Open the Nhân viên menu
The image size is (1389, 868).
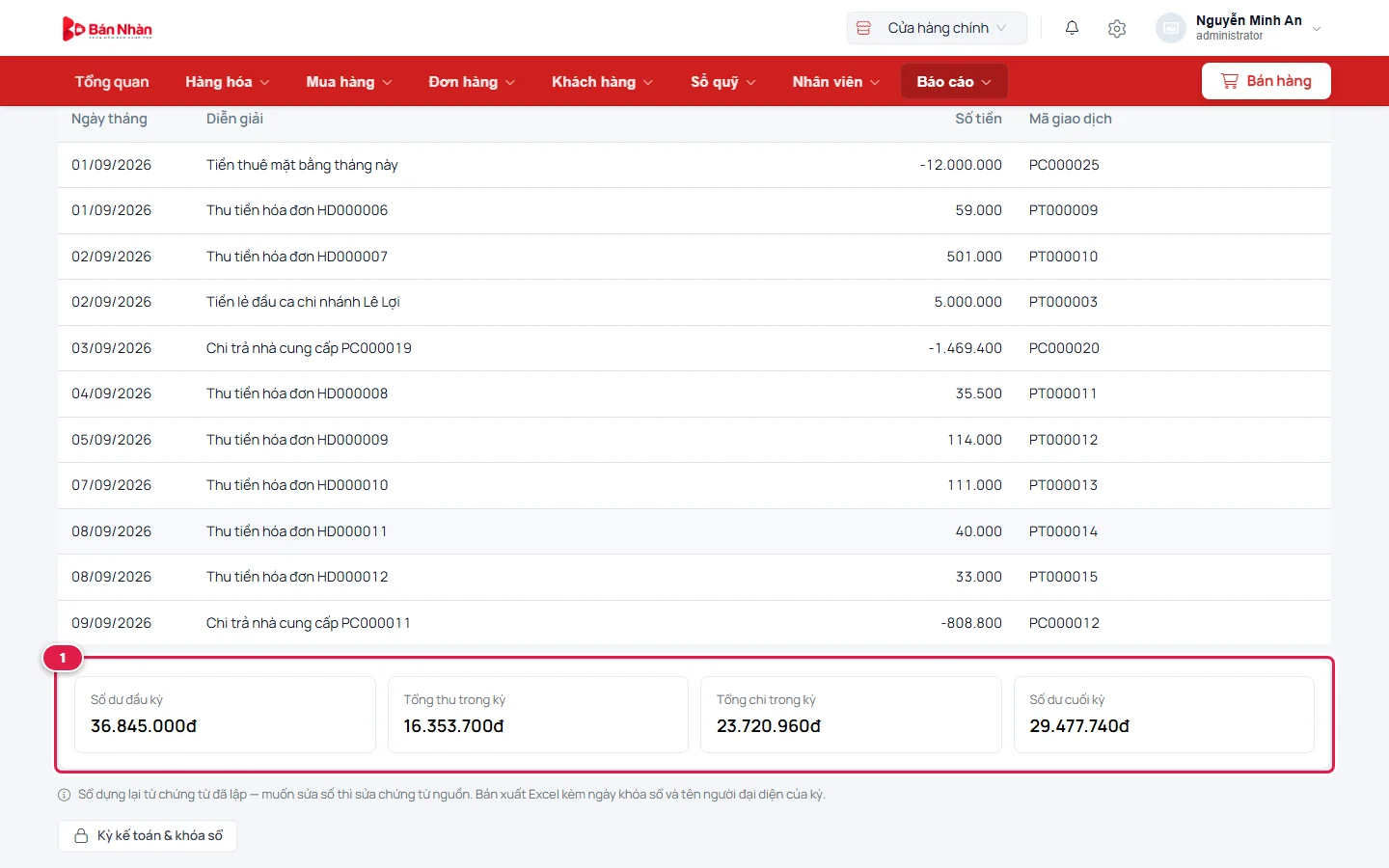(836, 82)
